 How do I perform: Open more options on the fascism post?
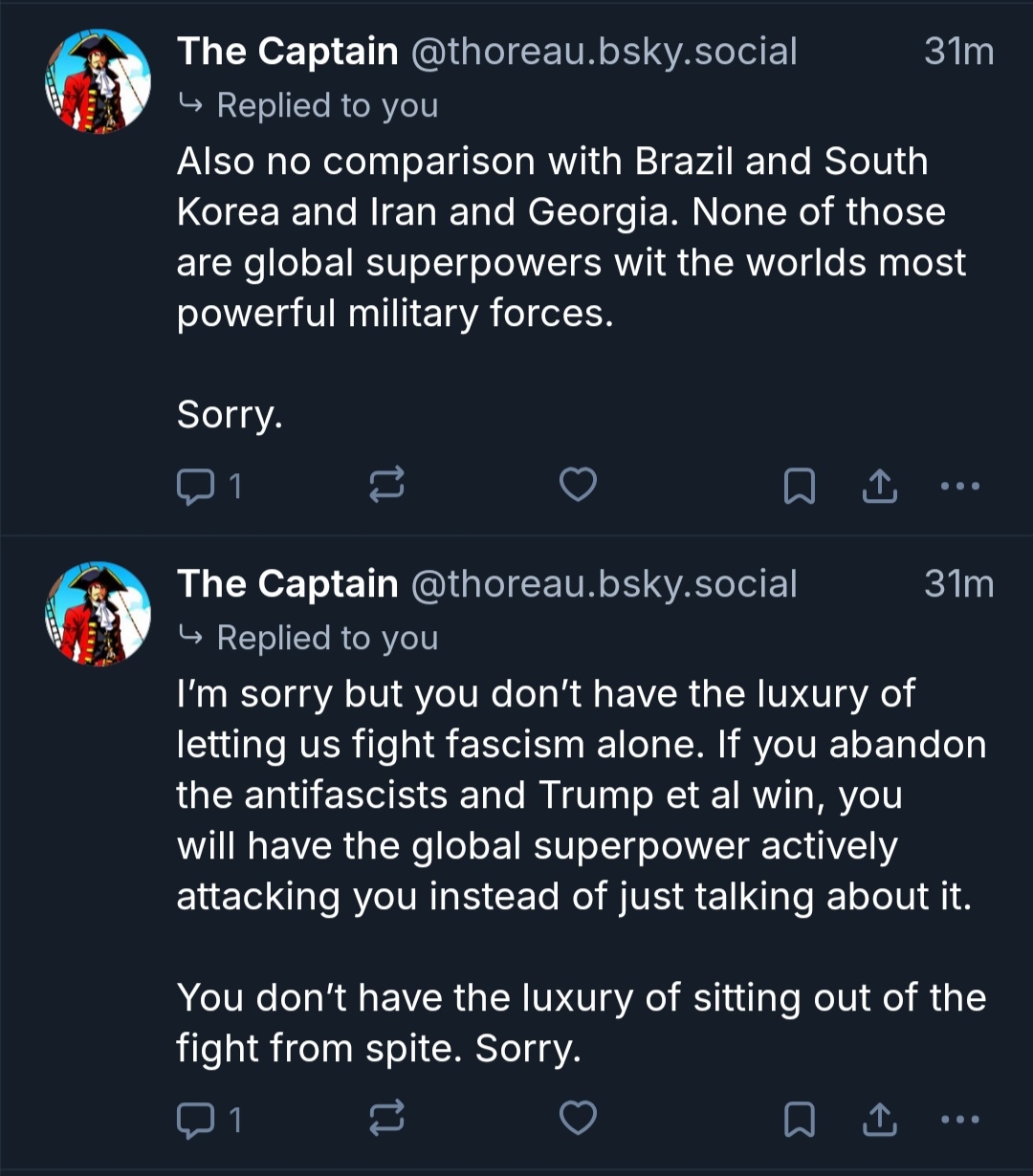click(x=960, y=1118)
